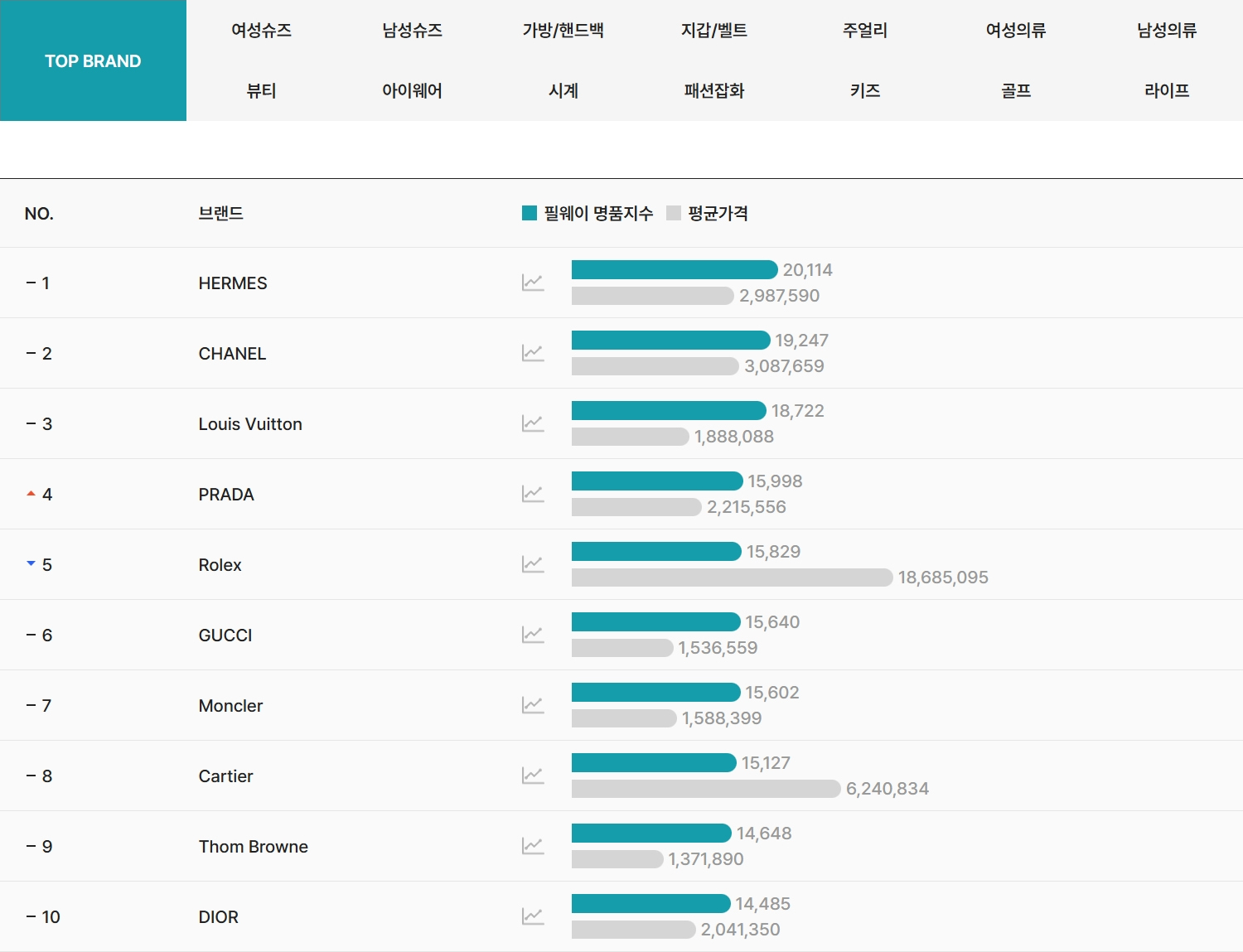Click the gray 평균가격 legend swatch
The image size is (1243, 952).
[674, 213]
